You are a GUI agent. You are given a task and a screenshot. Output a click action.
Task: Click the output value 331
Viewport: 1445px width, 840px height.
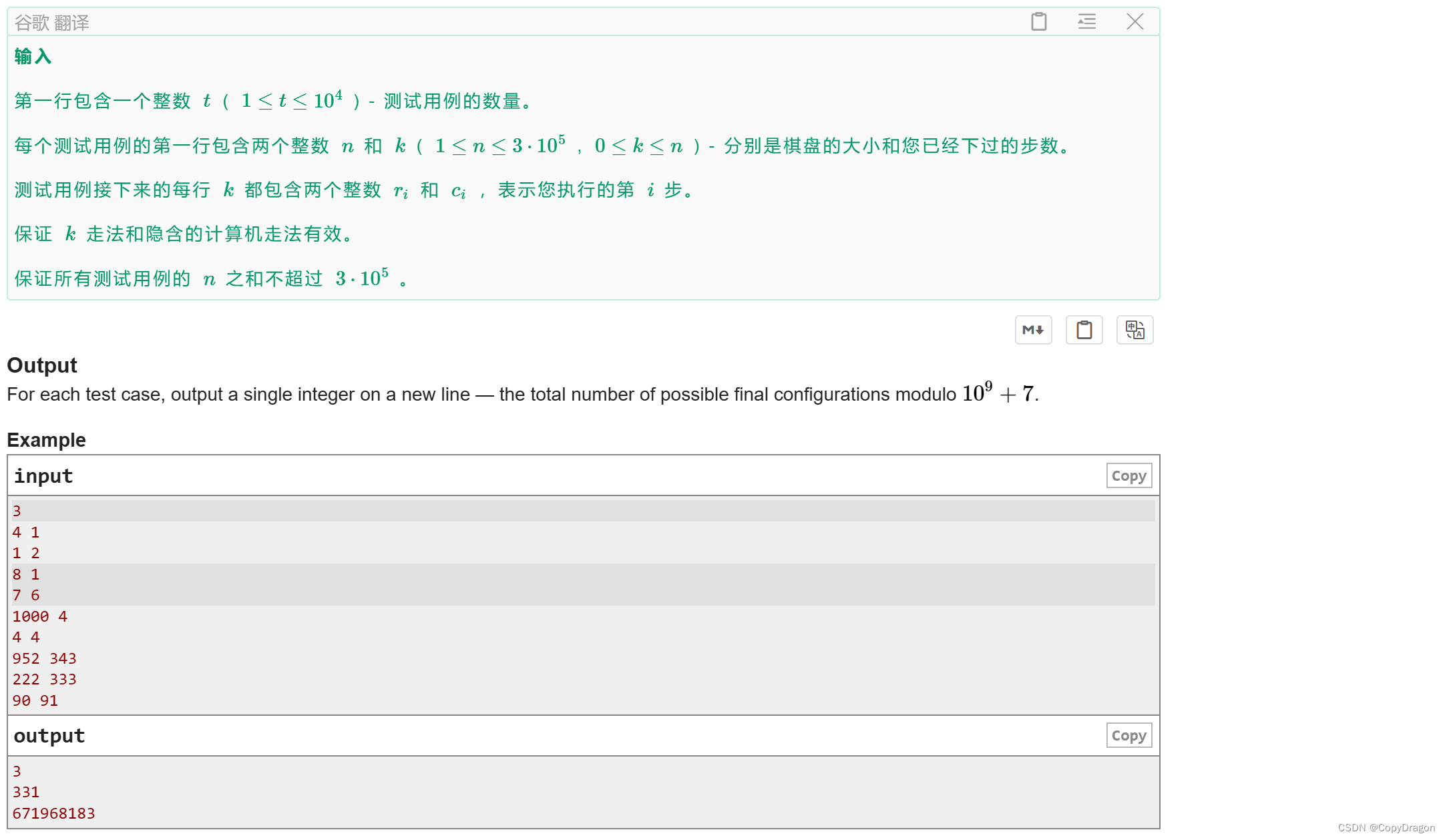tap(26, 792)
